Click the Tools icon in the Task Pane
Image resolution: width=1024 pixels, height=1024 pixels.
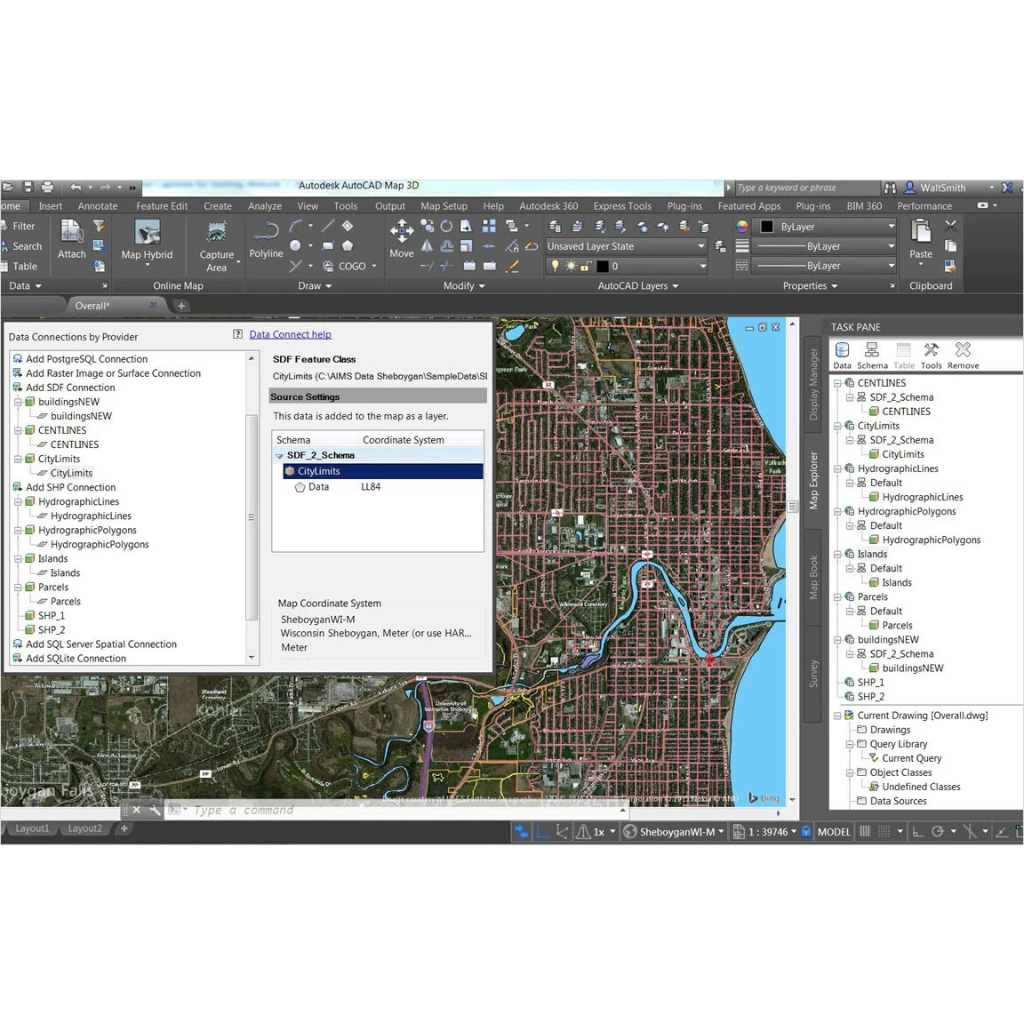click(931, 353)
